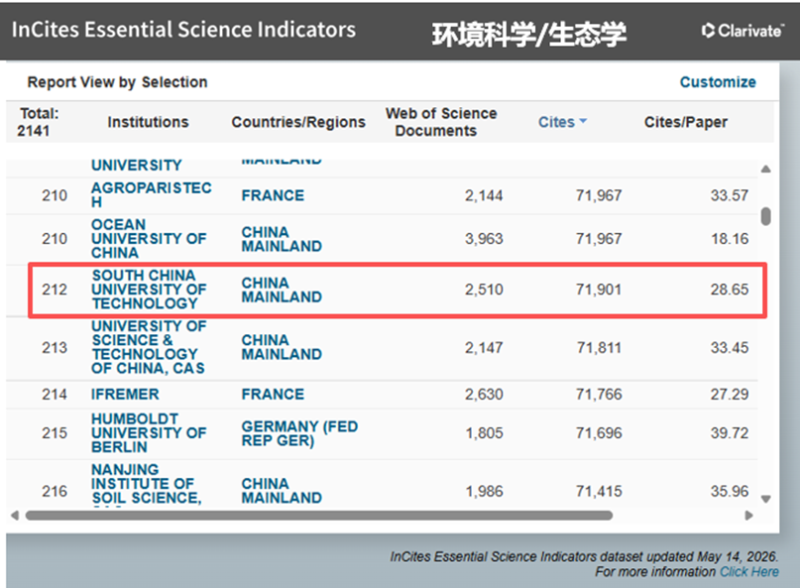Click CHINA MAINLAND in Nanjing Institute row
The image size is (800, 588).
pos(282,491)
